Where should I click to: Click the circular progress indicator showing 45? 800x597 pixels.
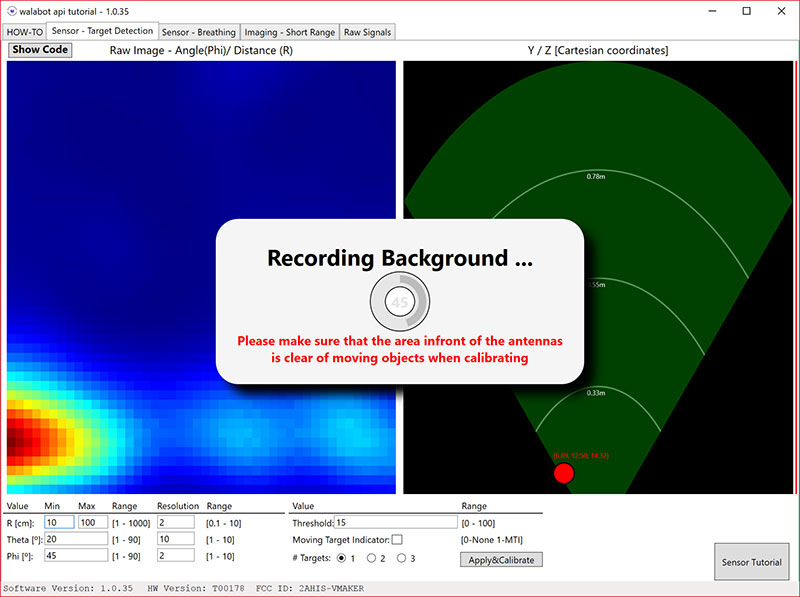400,302
